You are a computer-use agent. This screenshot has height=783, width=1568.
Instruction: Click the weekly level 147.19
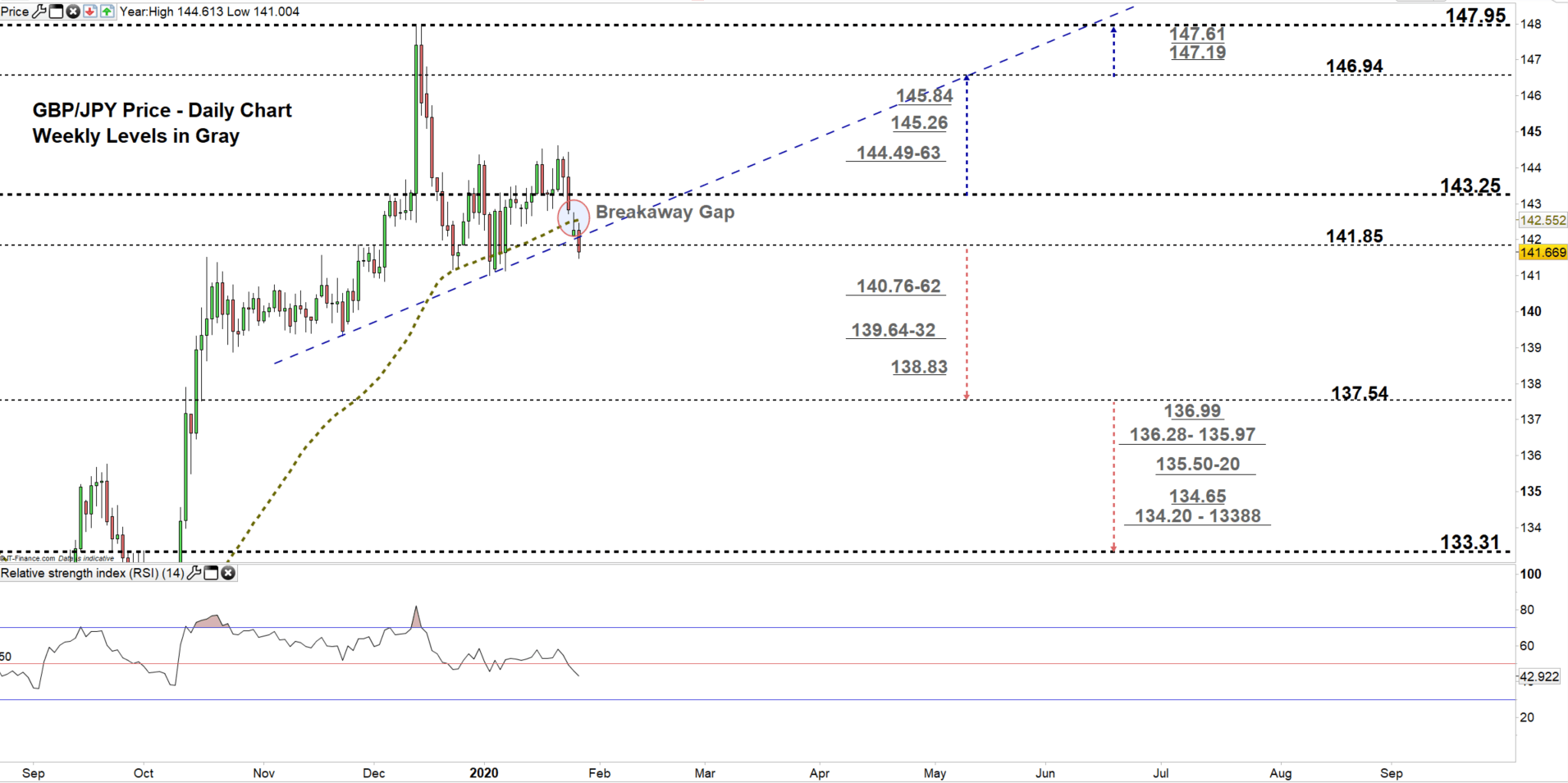click(x=1198, y=53)
